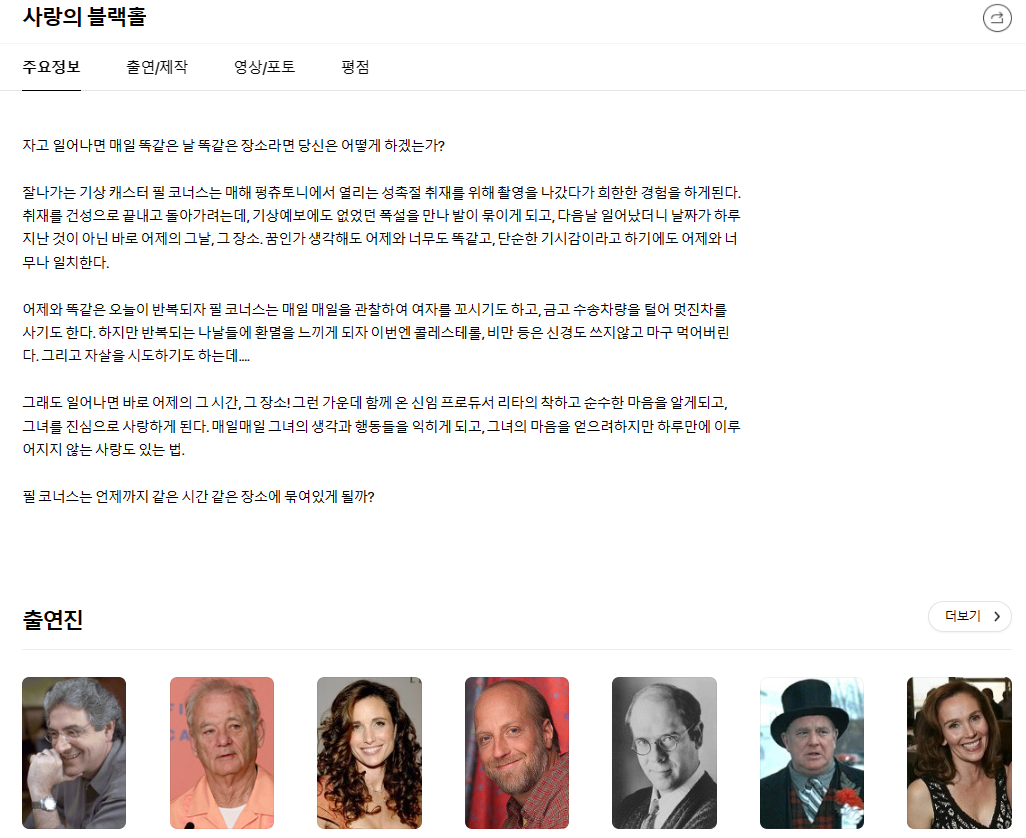Click the 더보기 button for cast
1026x838 pixels.
[x=970, y=616]
